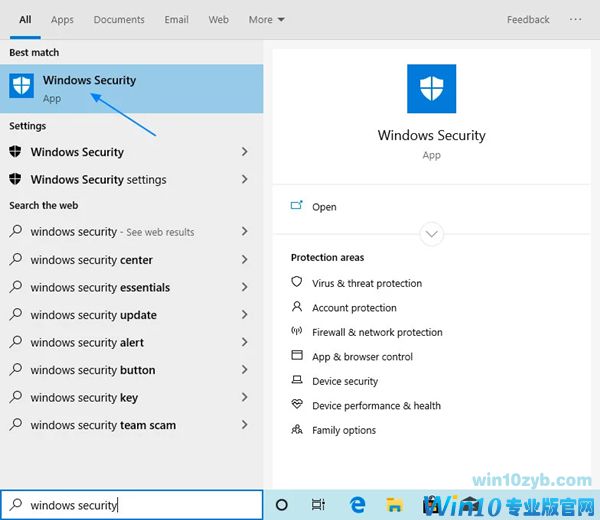Click magnifier icon beside windows security center
This screenshot has height=520, width=600.
16,259
